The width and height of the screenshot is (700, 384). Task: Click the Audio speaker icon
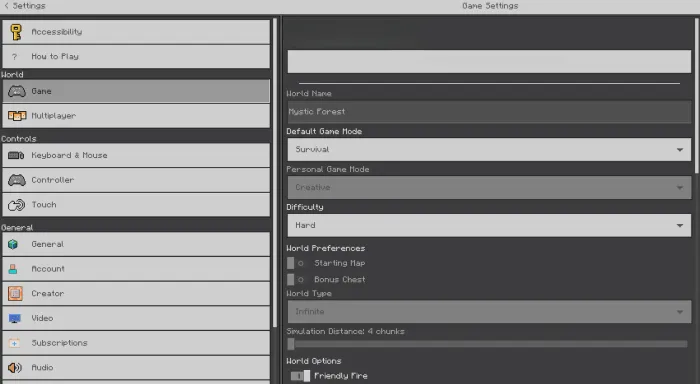(15, 367)
